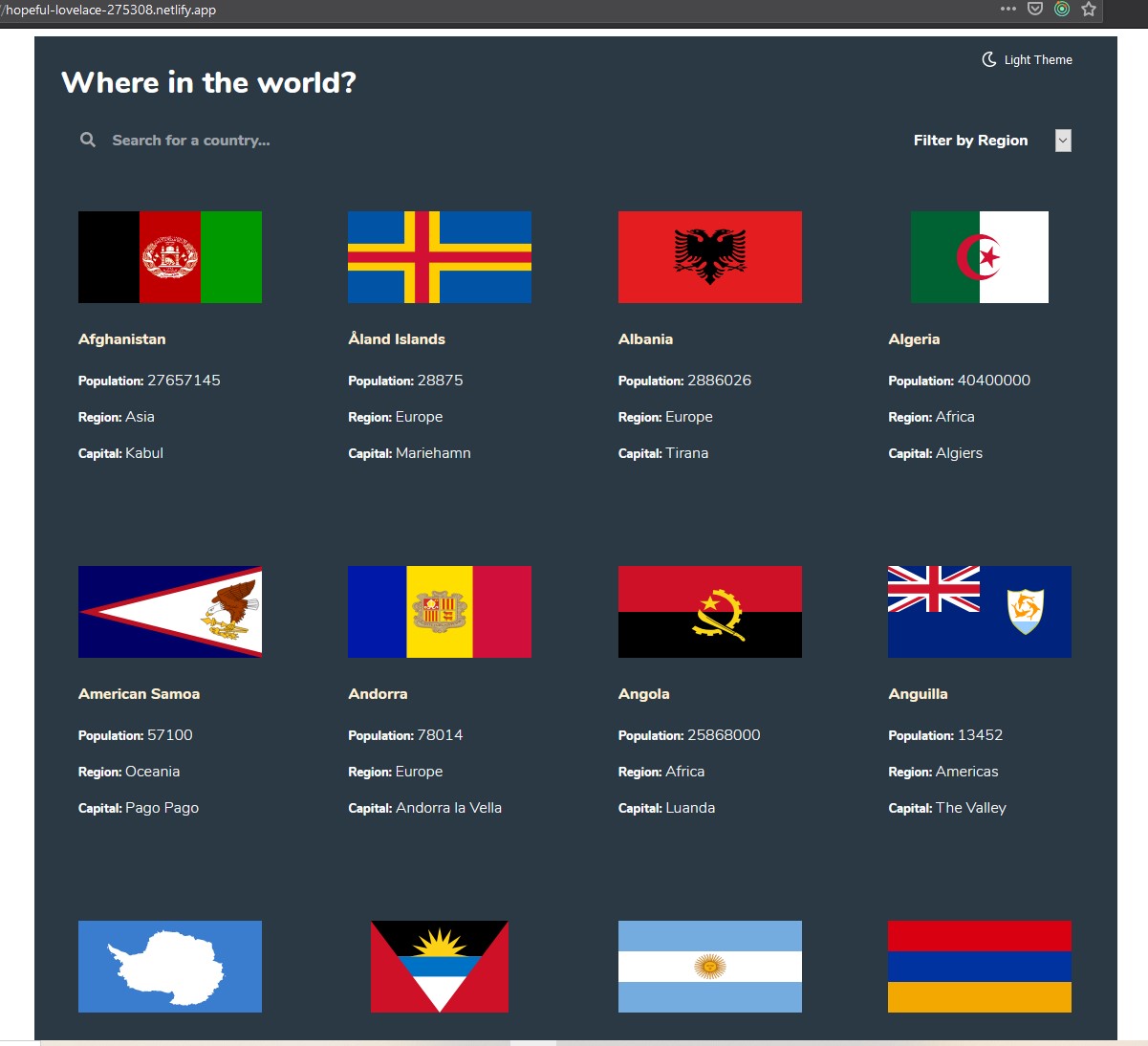Click the dropdown arrow beside Filter by Region

(1062, 140)
